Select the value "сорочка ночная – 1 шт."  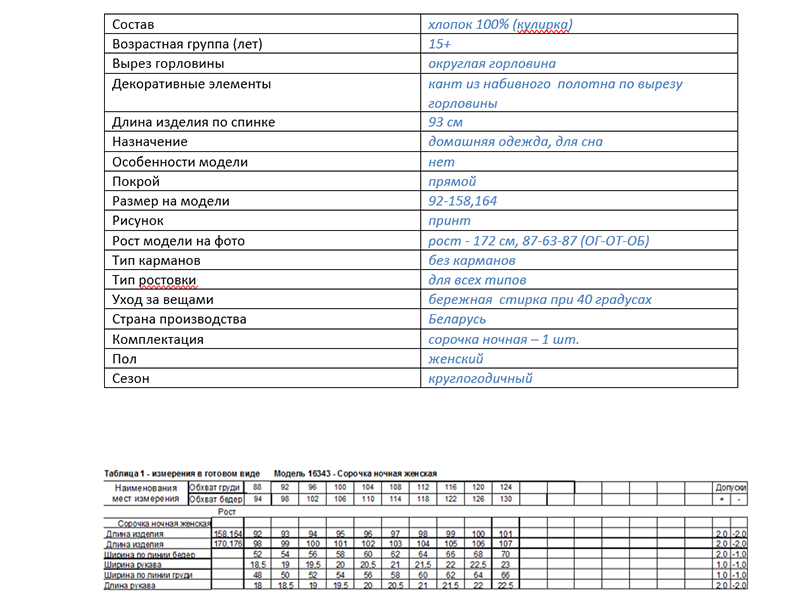504,339
